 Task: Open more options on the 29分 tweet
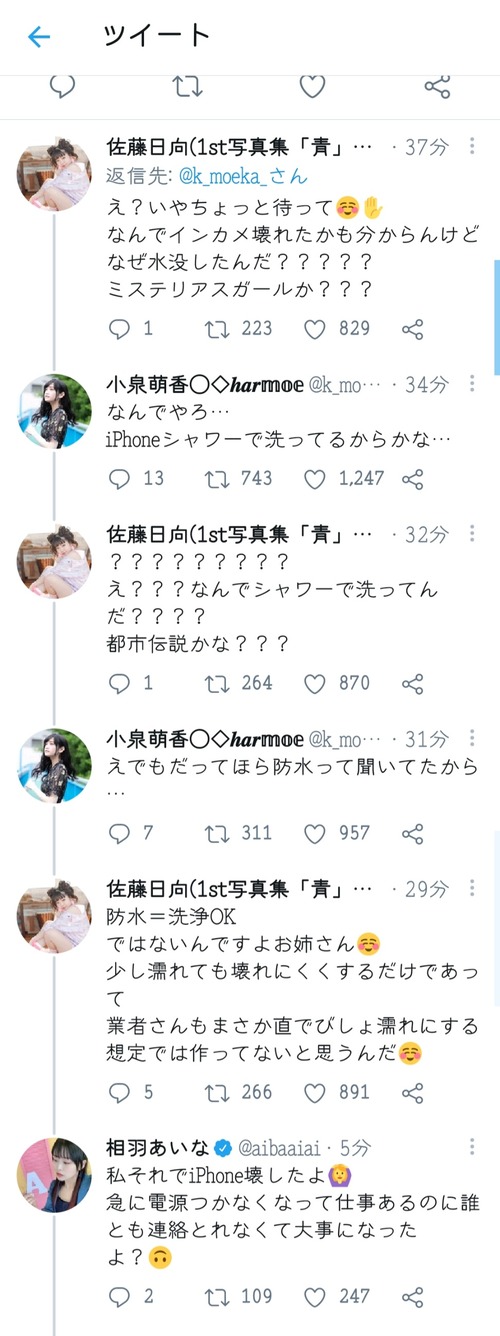click(473, 886)
